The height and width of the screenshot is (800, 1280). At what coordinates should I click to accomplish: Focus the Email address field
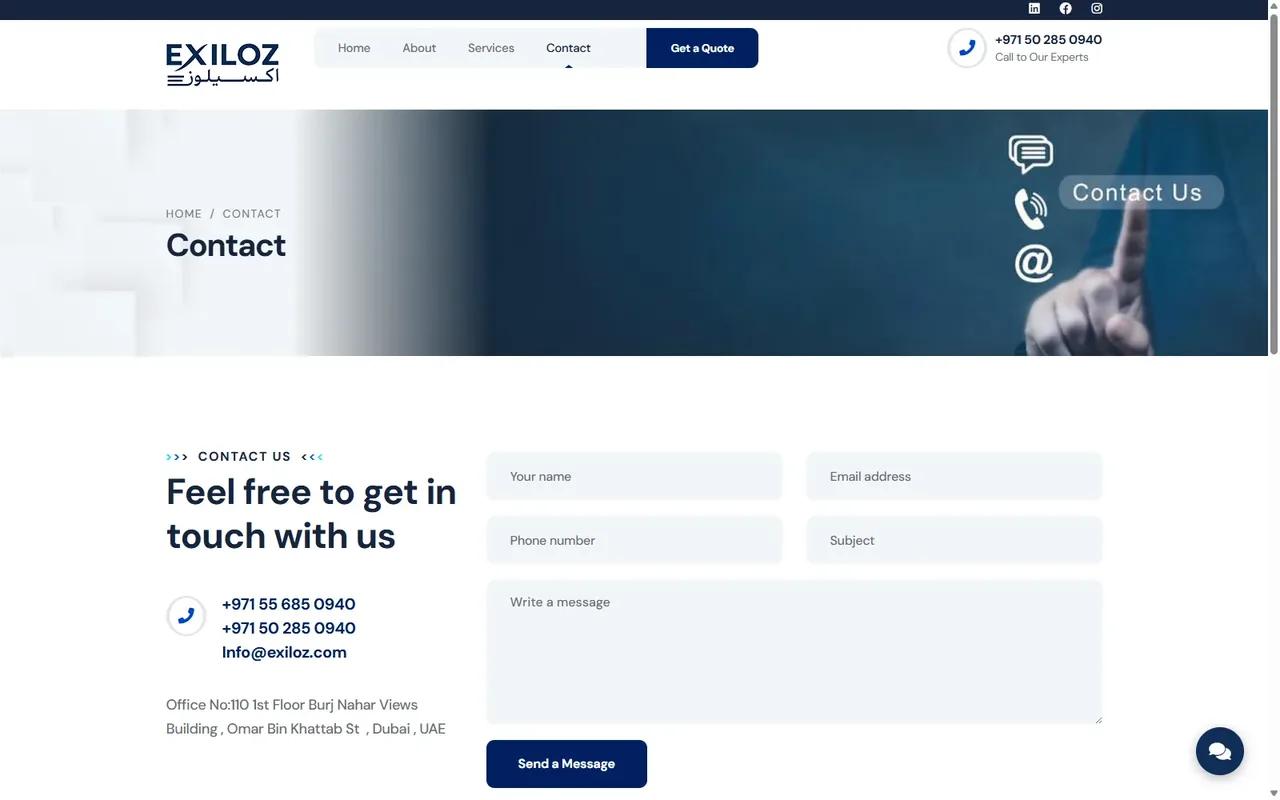click(954, 476)
